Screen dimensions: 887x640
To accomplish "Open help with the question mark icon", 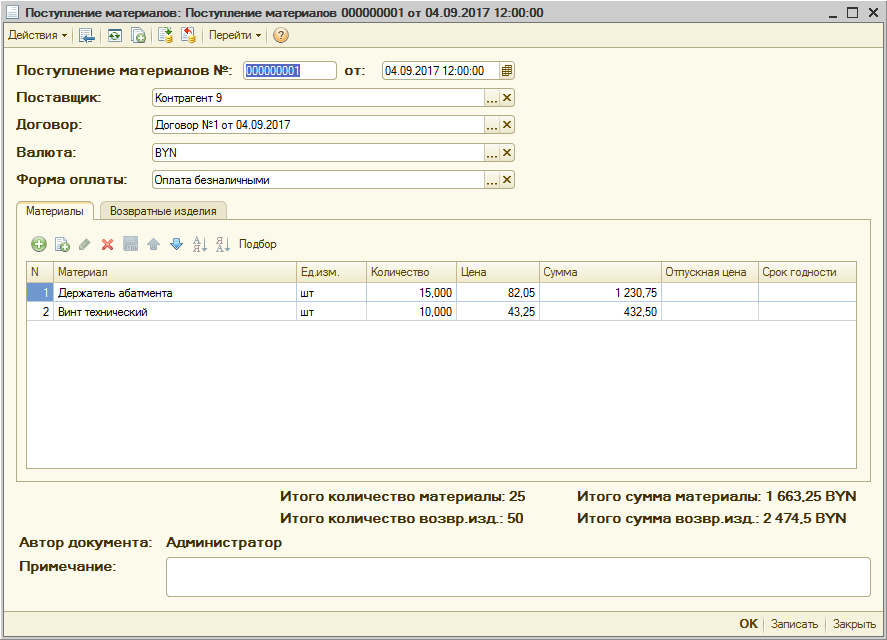I will pyautogui.click(x=281, y=35).
